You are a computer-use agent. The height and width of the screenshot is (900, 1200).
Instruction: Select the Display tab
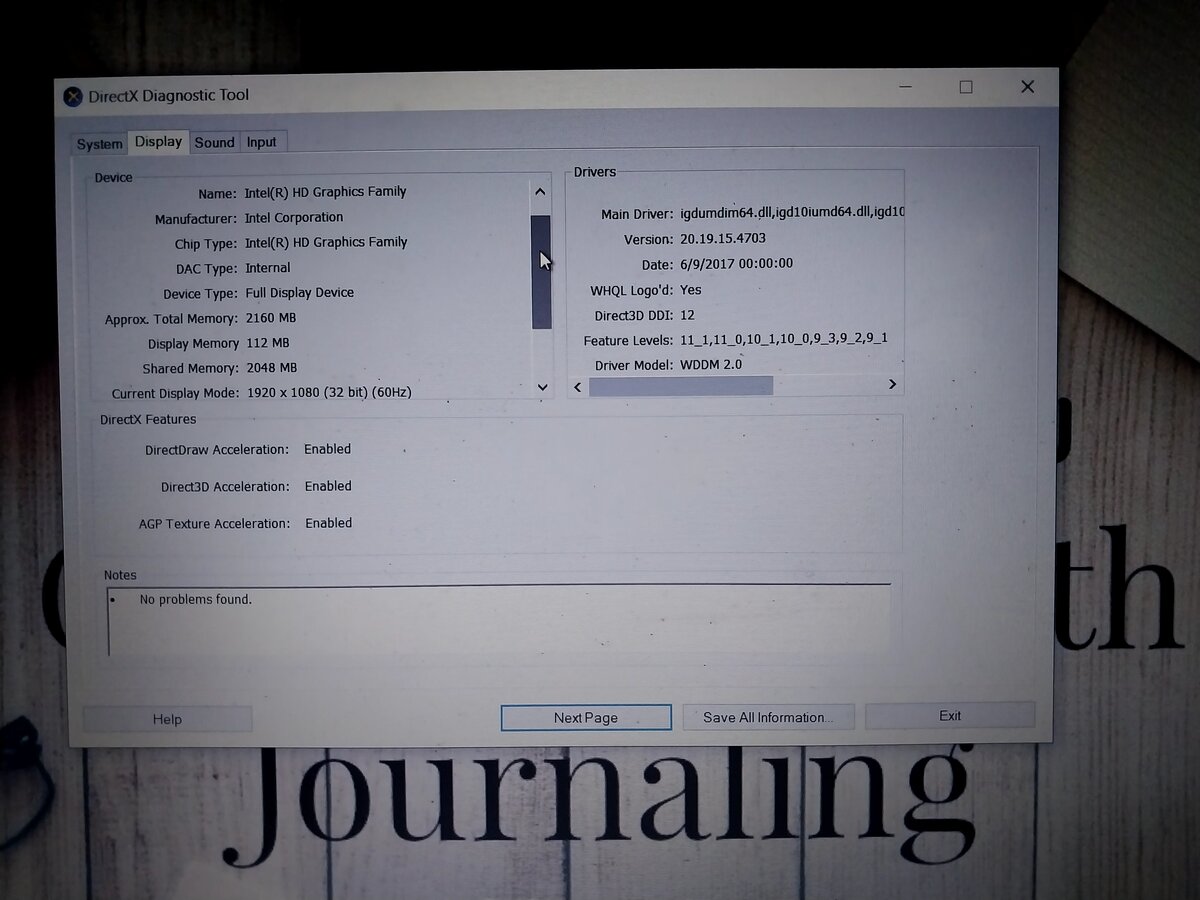tap(158, 142)
